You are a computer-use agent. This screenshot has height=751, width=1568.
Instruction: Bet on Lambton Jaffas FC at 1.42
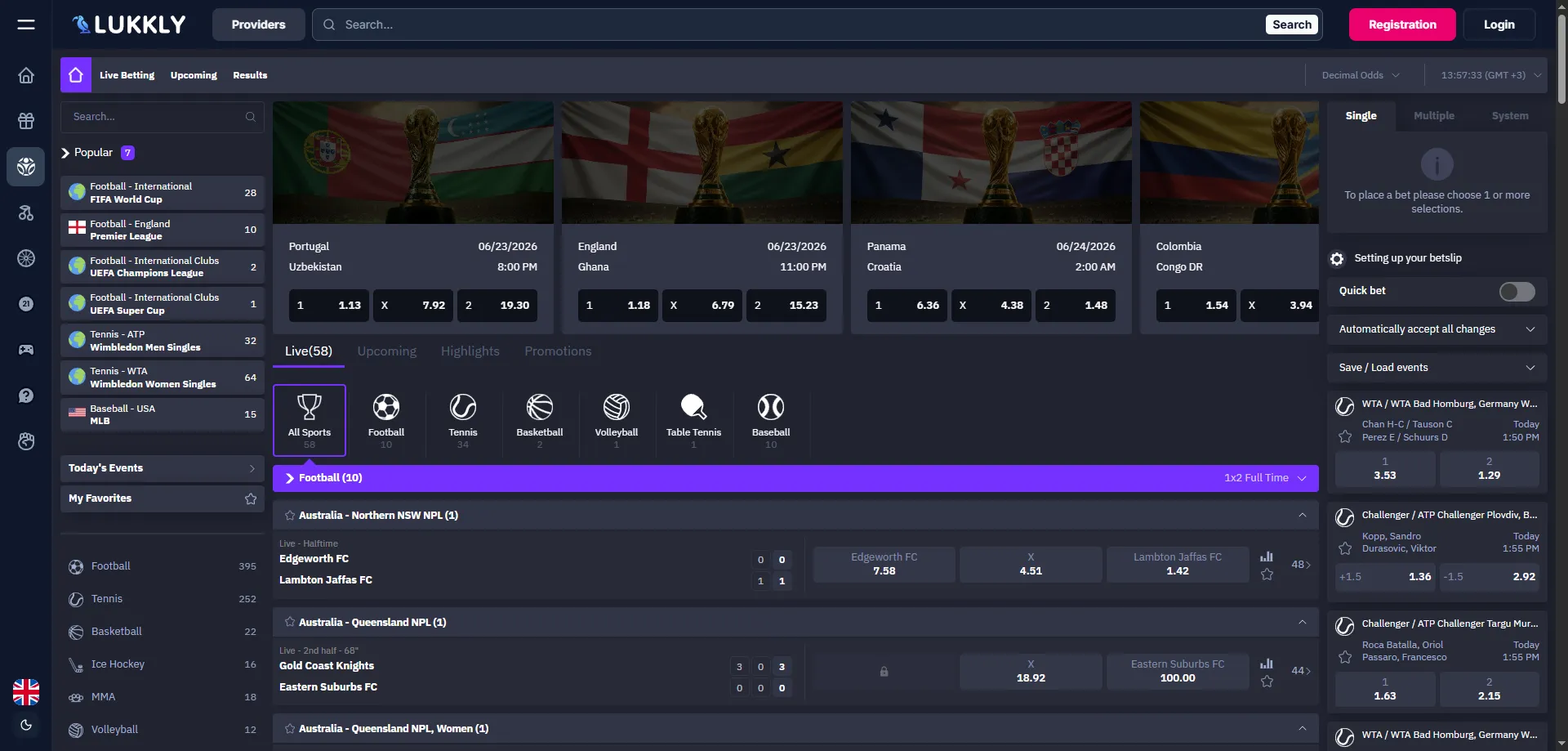tap(1178, 564)
